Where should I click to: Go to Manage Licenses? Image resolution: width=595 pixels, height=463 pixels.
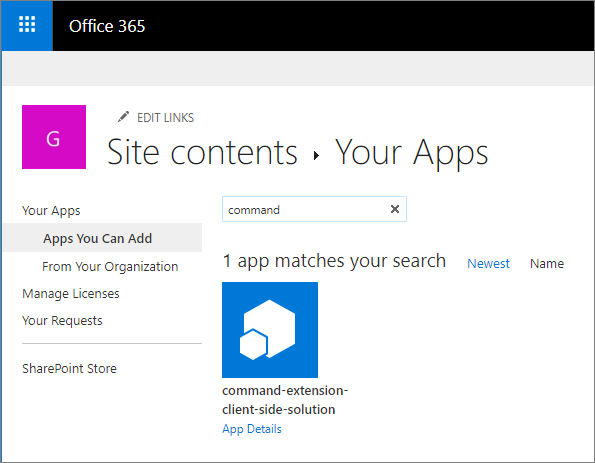(71, 293)
